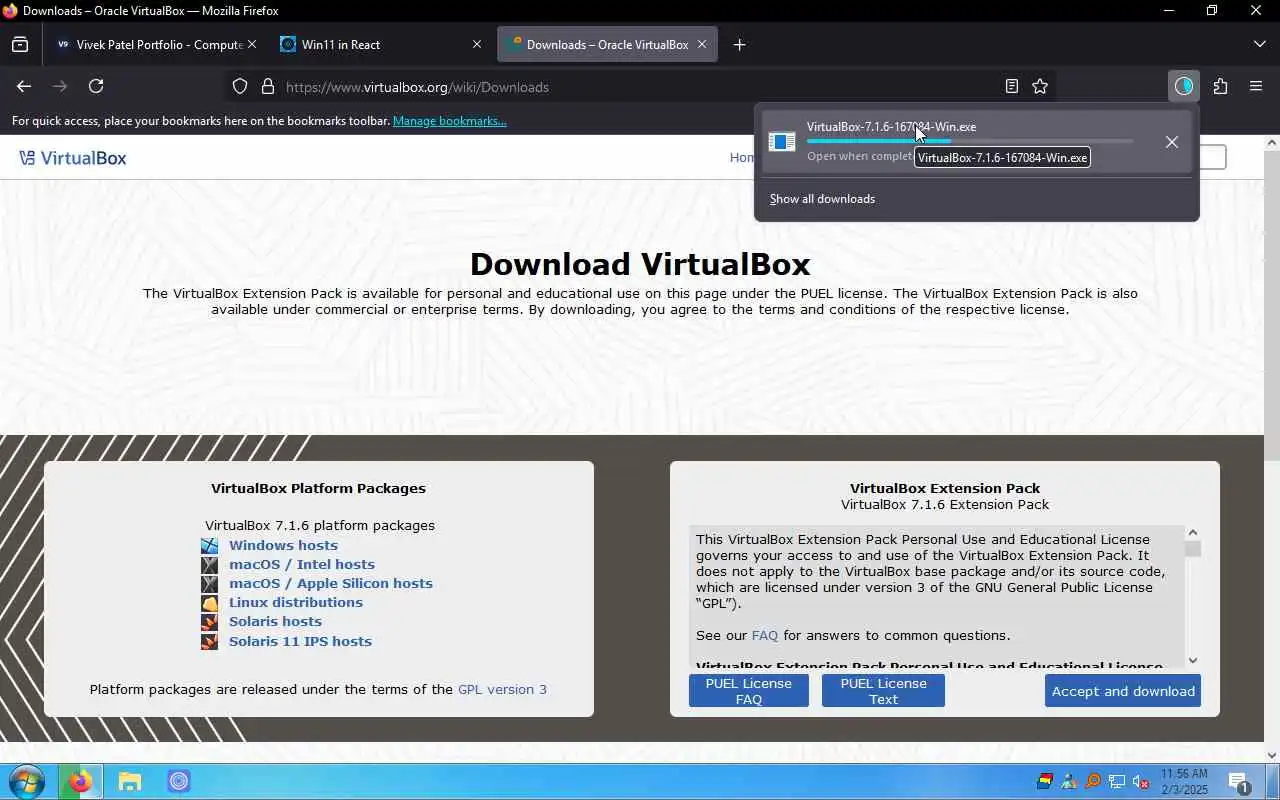Click the PUEL License Text button
Screen dimensions: 1280x800
(x=883, y=691)
